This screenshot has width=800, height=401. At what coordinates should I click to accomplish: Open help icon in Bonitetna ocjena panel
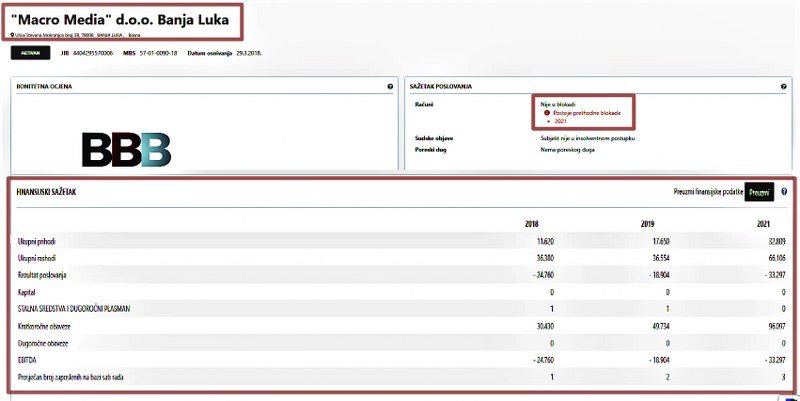tap(390, 87)
